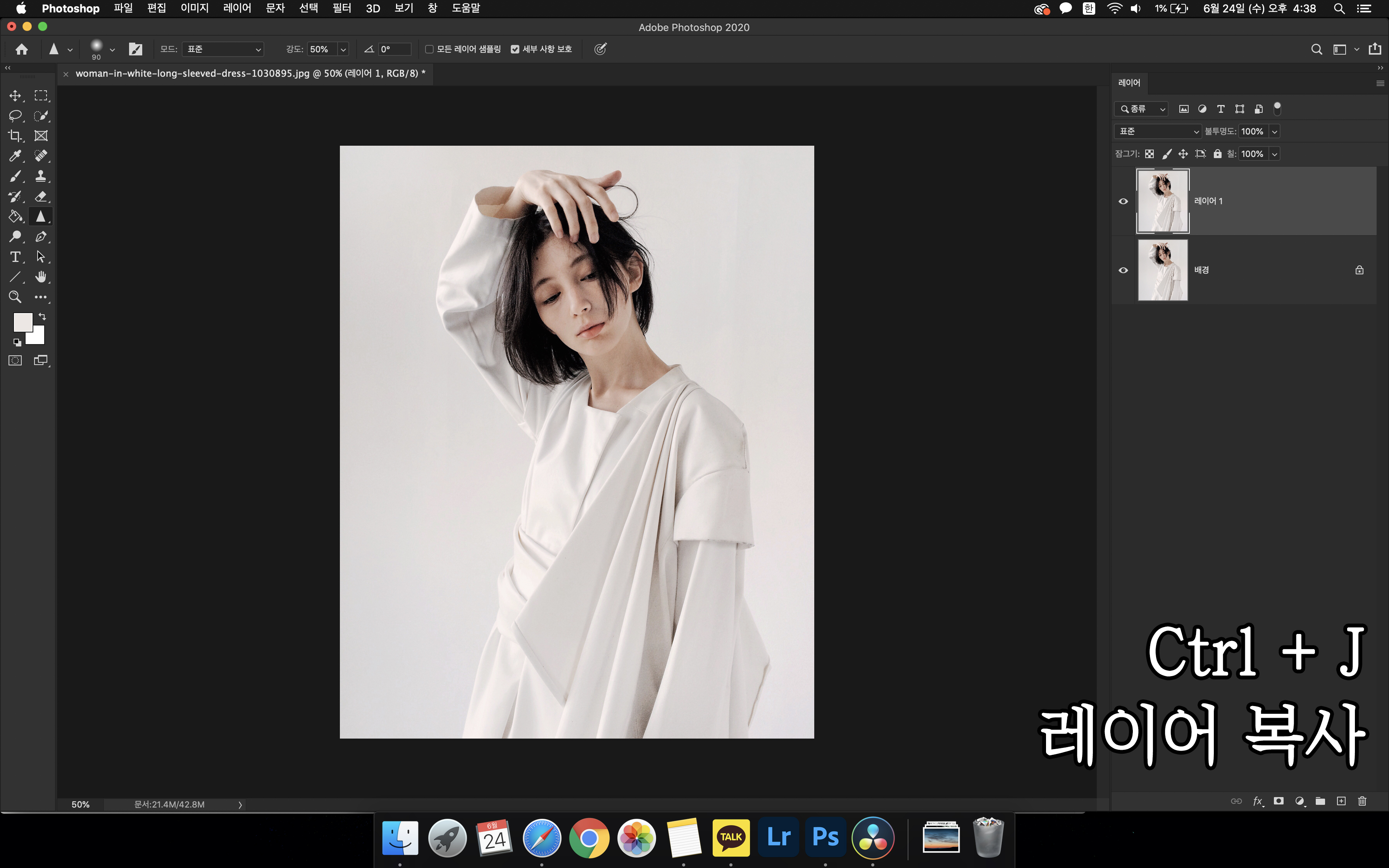This screenshot has width=1389, height=868.
Task: Select the 배경 layer thumbnail
Action: [1162, 270]
